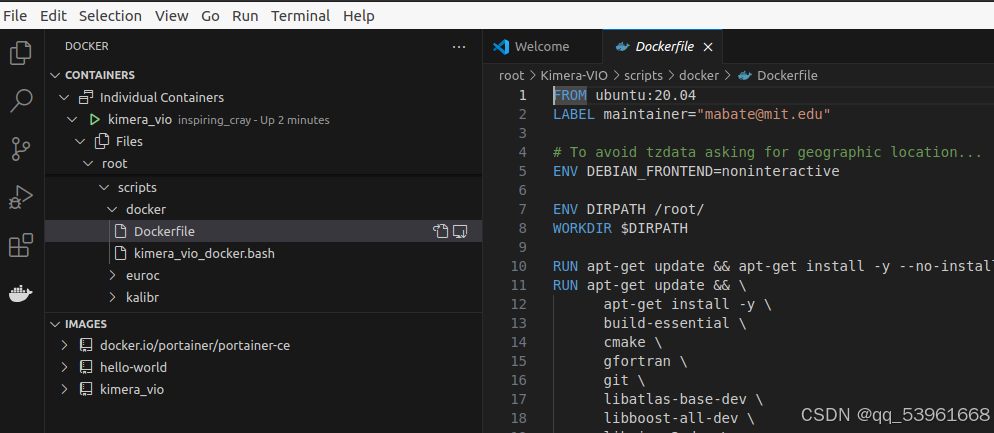The image size is (994, 433).
Task: Expand the docker.io/portainer/portainer-ce image chevron
Action: [64, 346]
